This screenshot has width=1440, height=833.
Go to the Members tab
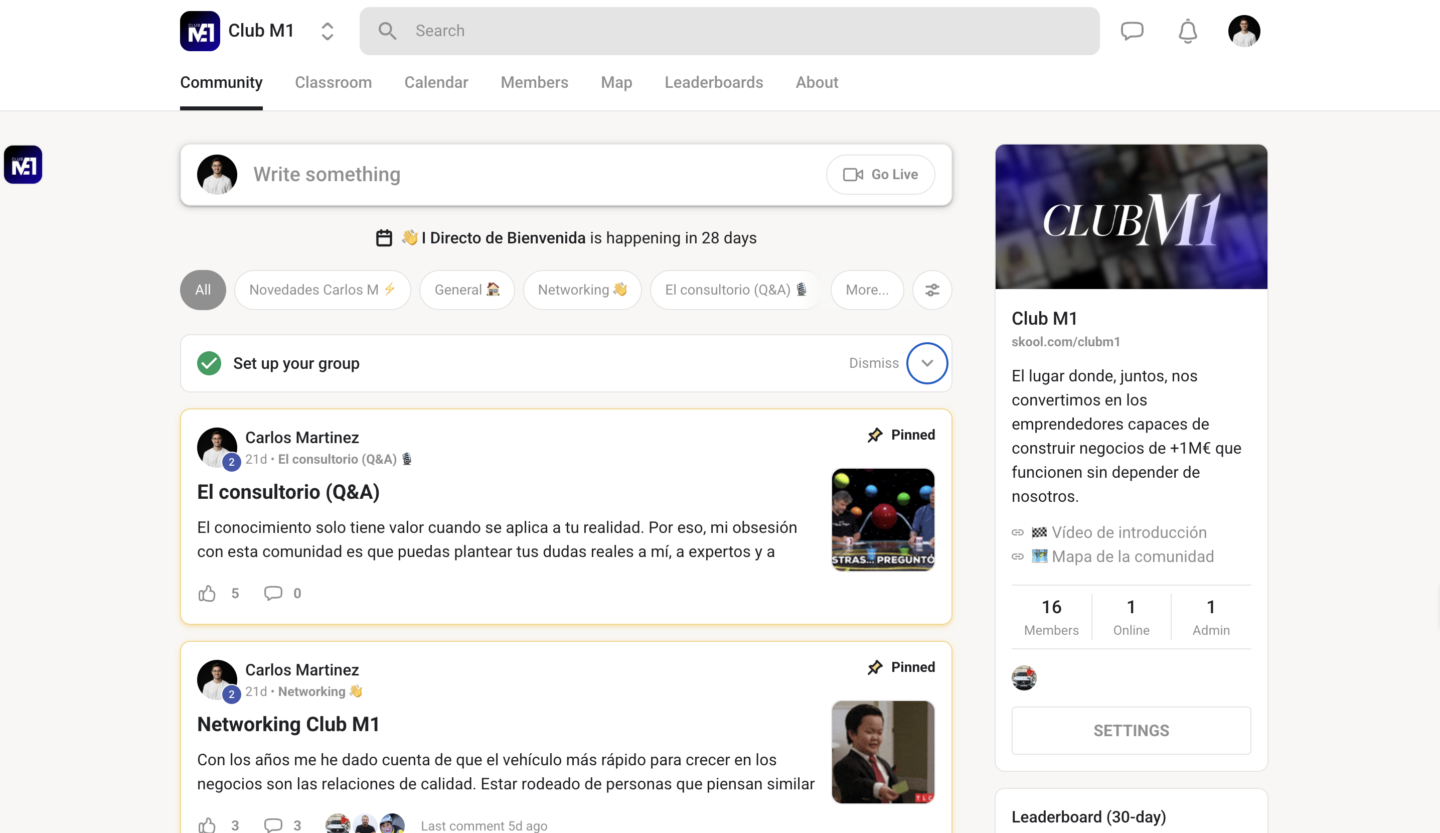click(534, 83)
